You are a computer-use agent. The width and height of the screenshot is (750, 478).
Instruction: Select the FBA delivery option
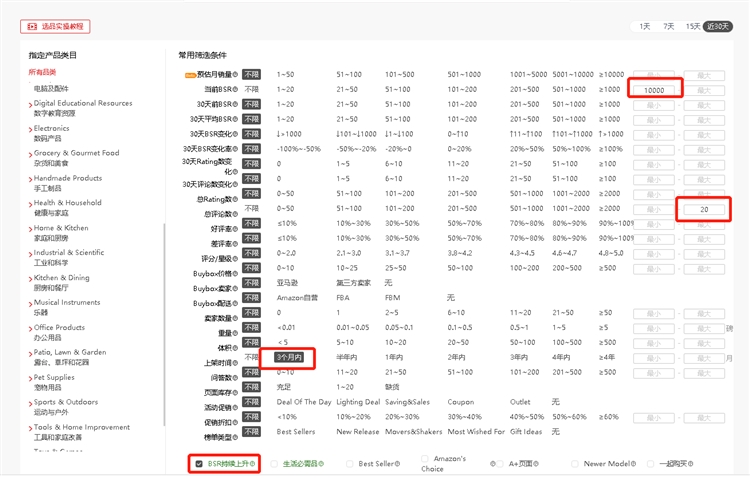click(x=343, y=298)
